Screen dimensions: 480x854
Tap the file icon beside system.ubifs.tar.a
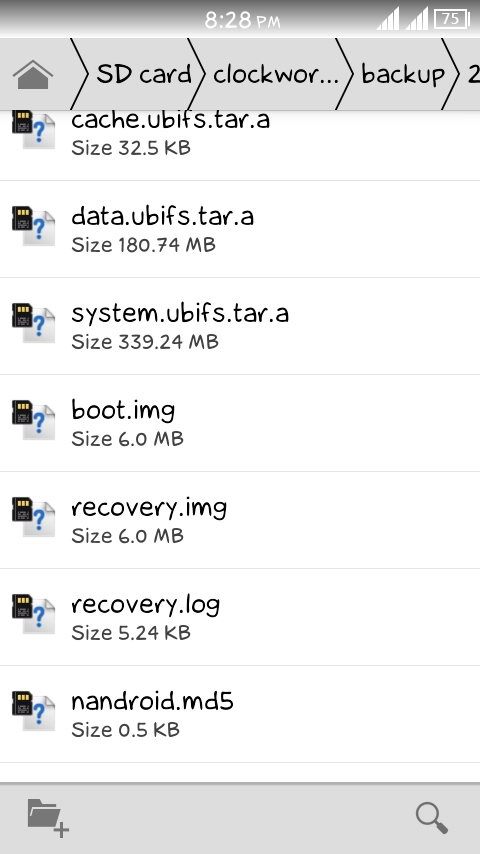pyautogui.click(x=33, y=323)
